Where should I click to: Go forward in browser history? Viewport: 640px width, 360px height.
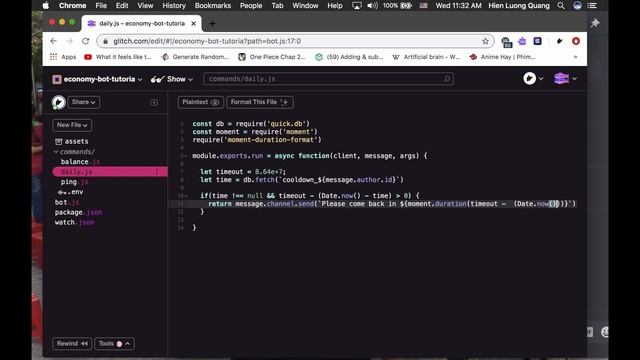69,41
